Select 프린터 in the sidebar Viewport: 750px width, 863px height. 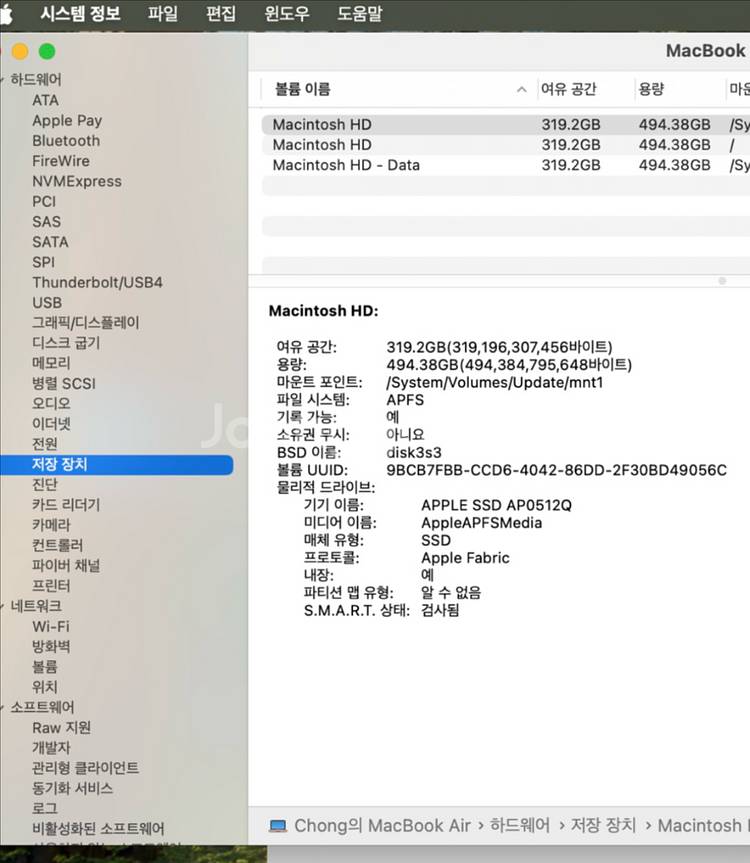51,586
